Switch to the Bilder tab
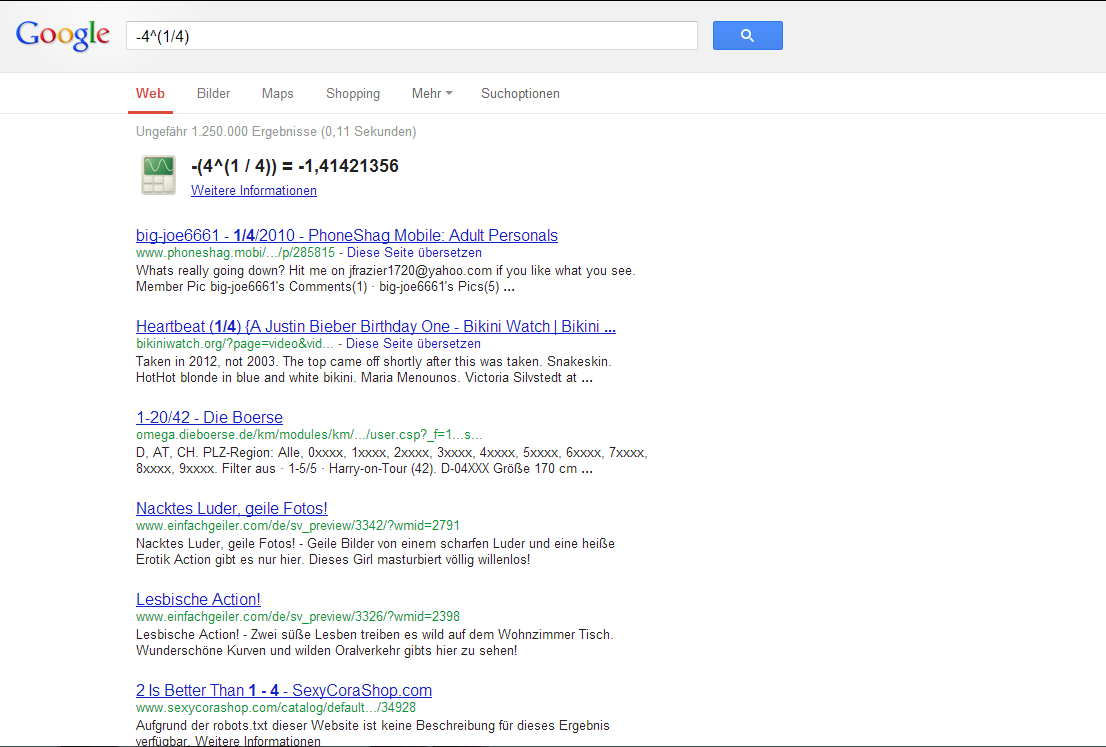This screenshot has height=747, width=1106. pos(214,94)
